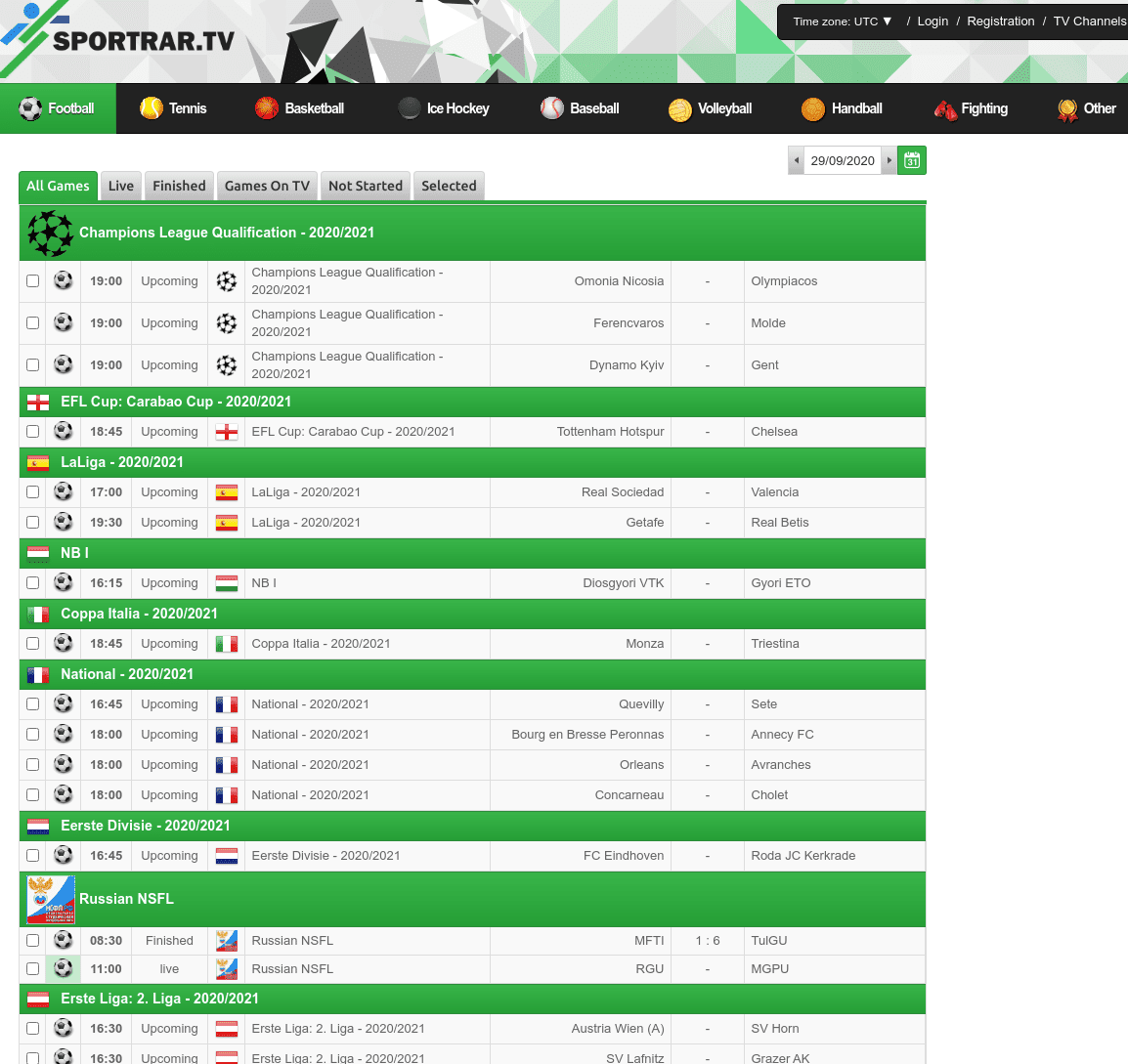Select the Basketball icon
1128x1064 pixels.
click(267, 108)
